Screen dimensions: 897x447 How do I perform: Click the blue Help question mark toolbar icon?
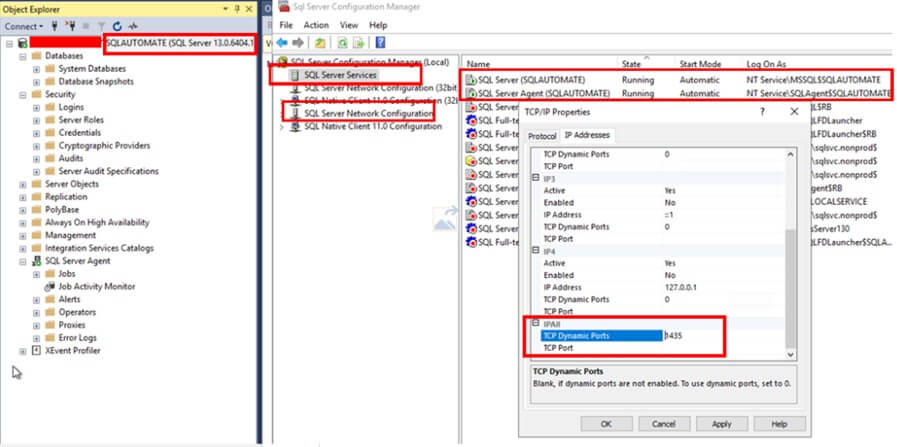click(380, 43)
